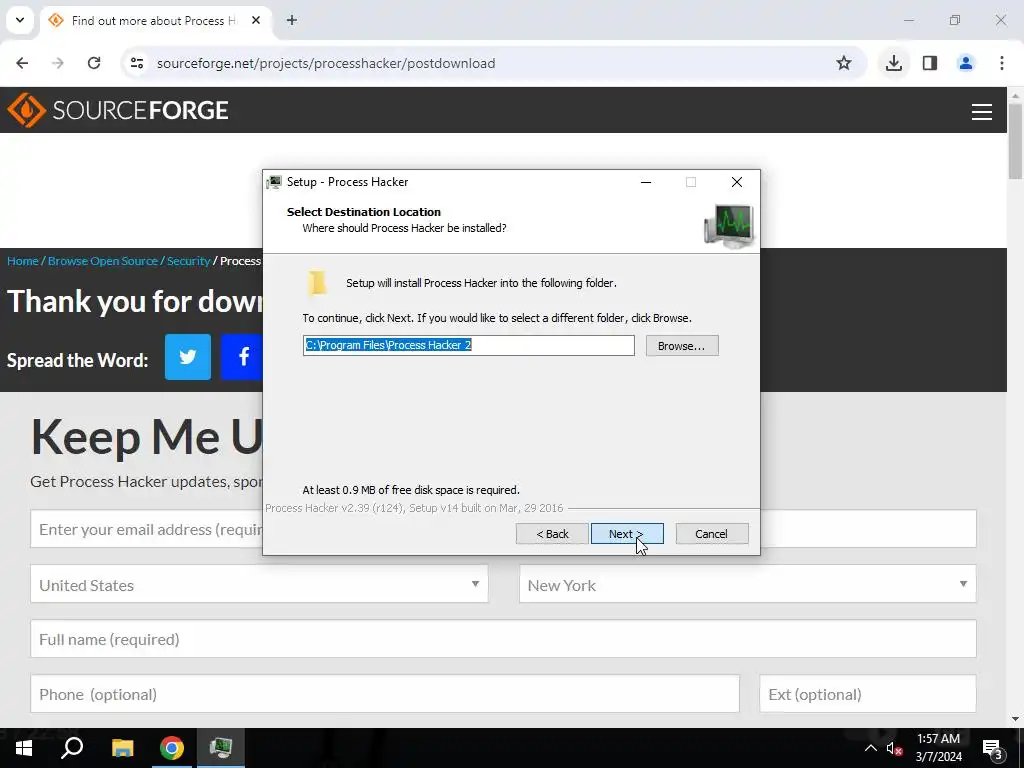This screenshot has height=768, width=1024.
Task: Open the taskbar clock and date
Action: coord(938,748)
